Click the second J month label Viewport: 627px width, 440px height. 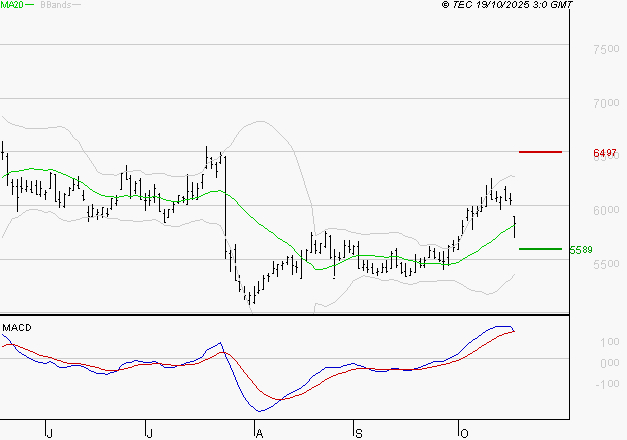[149, 434]
